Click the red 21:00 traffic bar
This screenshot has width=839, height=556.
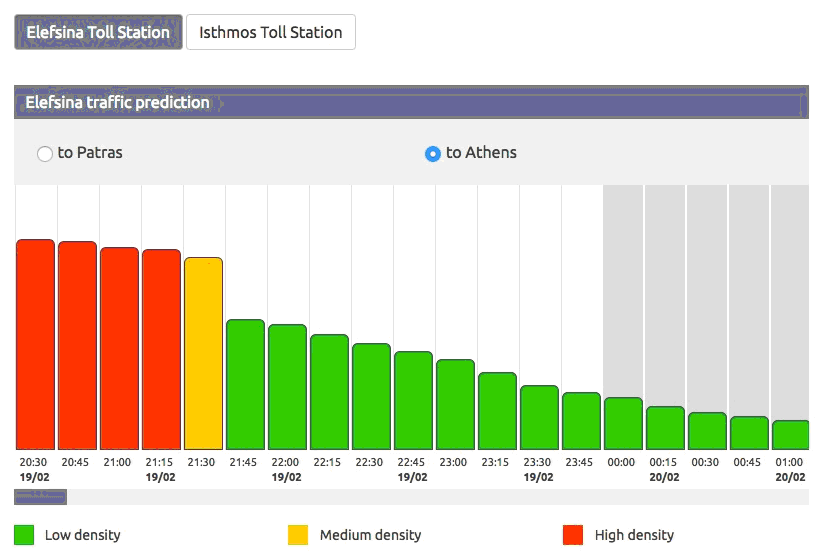pos(119,349)
